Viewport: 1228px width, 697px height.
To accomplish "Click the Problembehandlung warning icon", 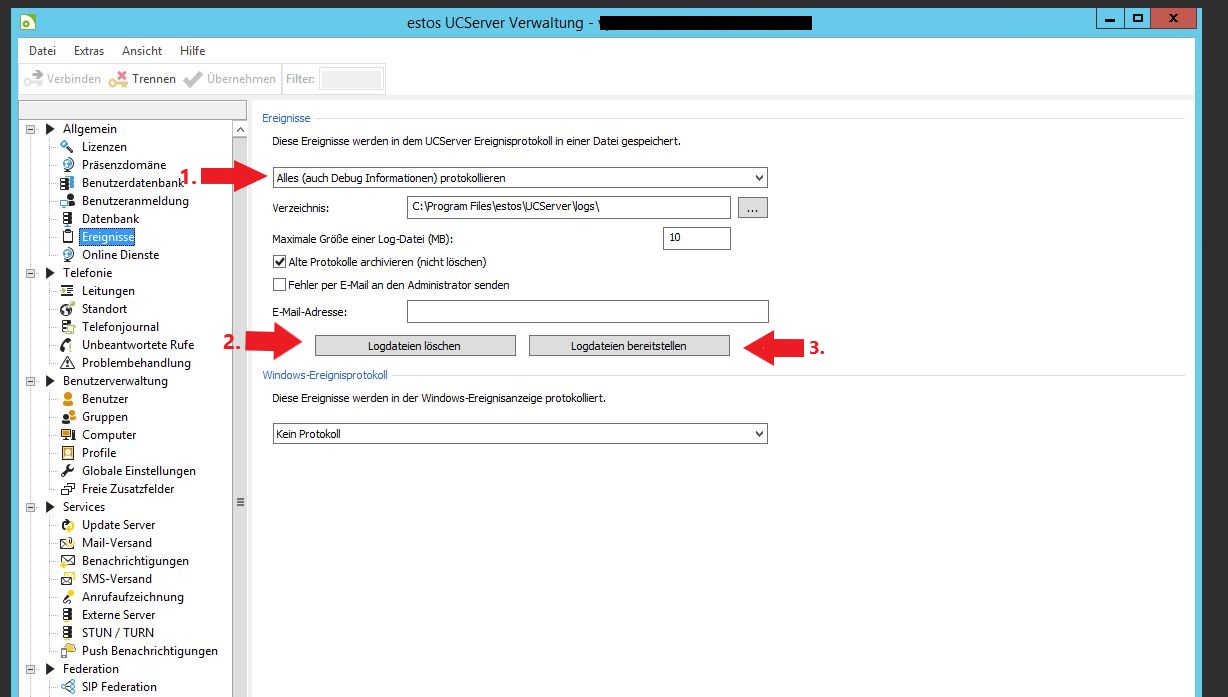I will point(67,363).
